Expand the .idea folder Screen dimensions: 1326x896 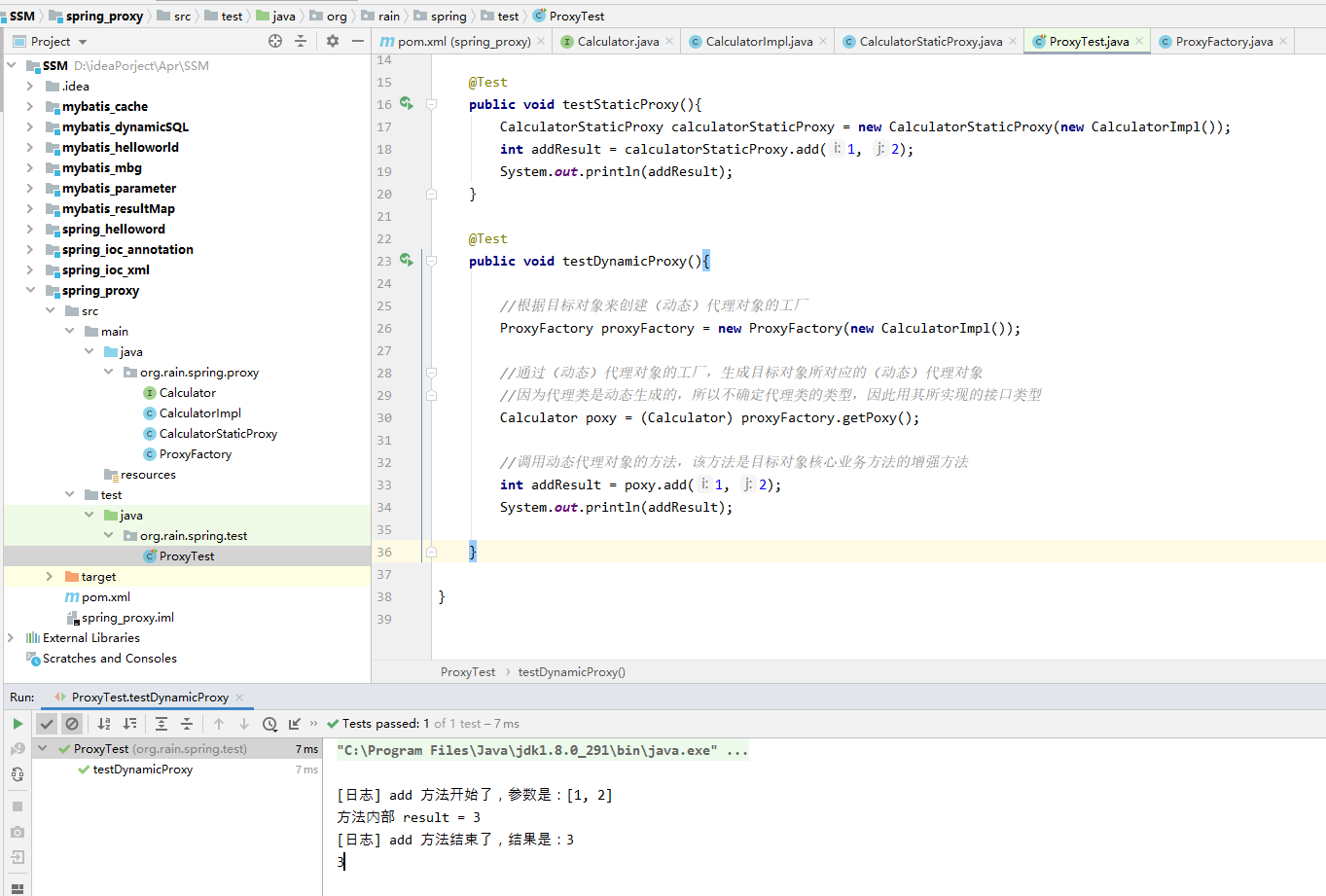pyautogui.click(x=30, y=87)
